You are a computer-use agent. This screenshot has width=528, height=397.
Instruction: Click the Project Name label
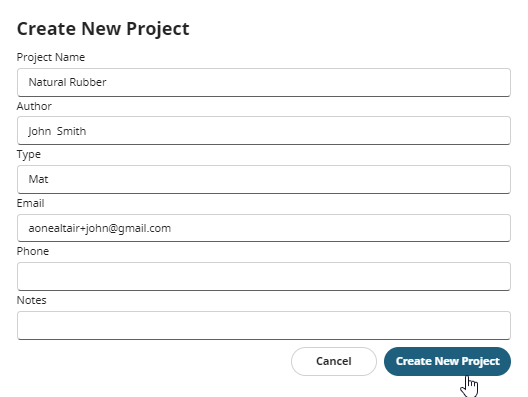coord(51,57)
